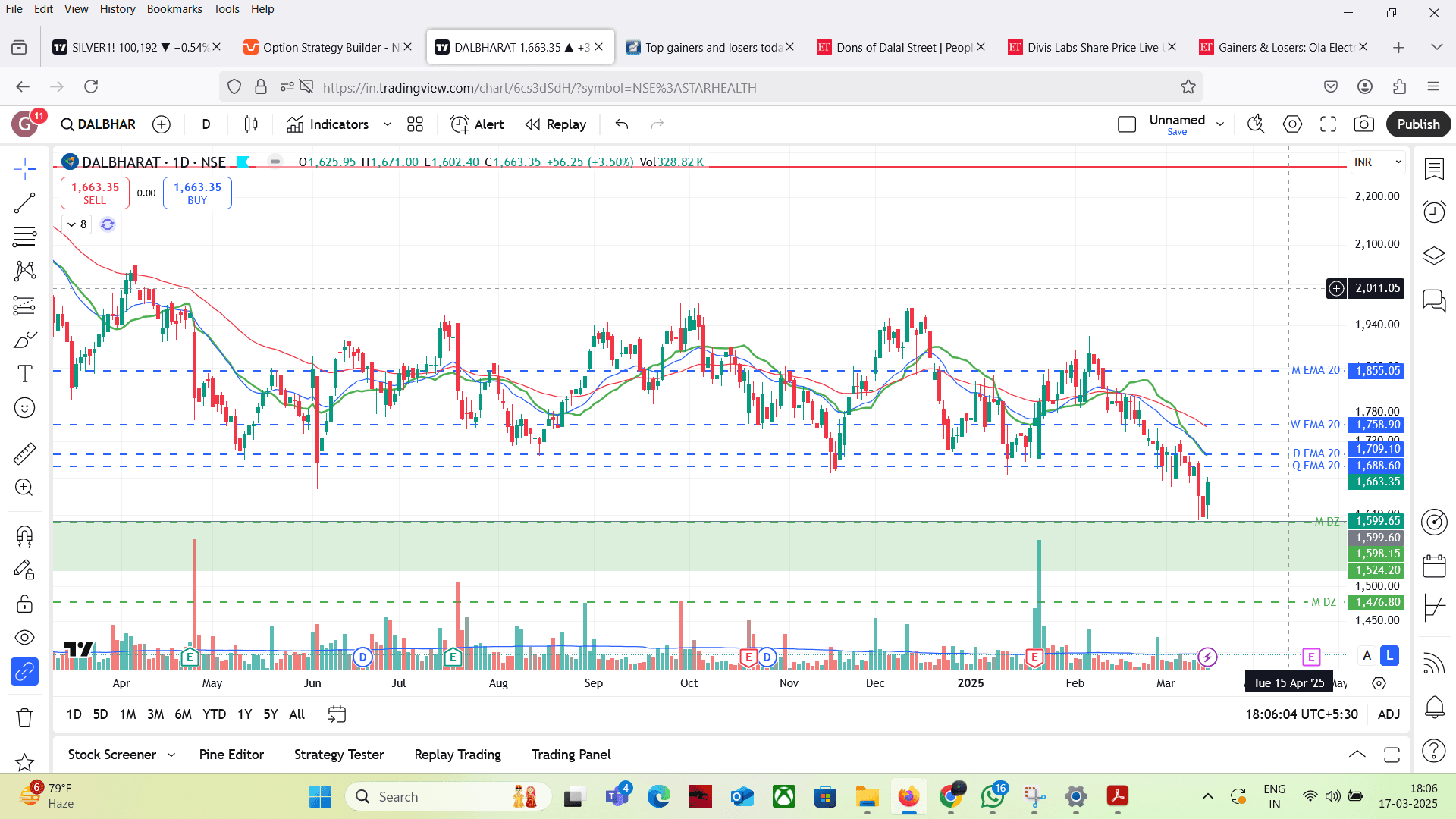
Task: Collapse the bottom panel with chevron
Action: coord(1357,755)
